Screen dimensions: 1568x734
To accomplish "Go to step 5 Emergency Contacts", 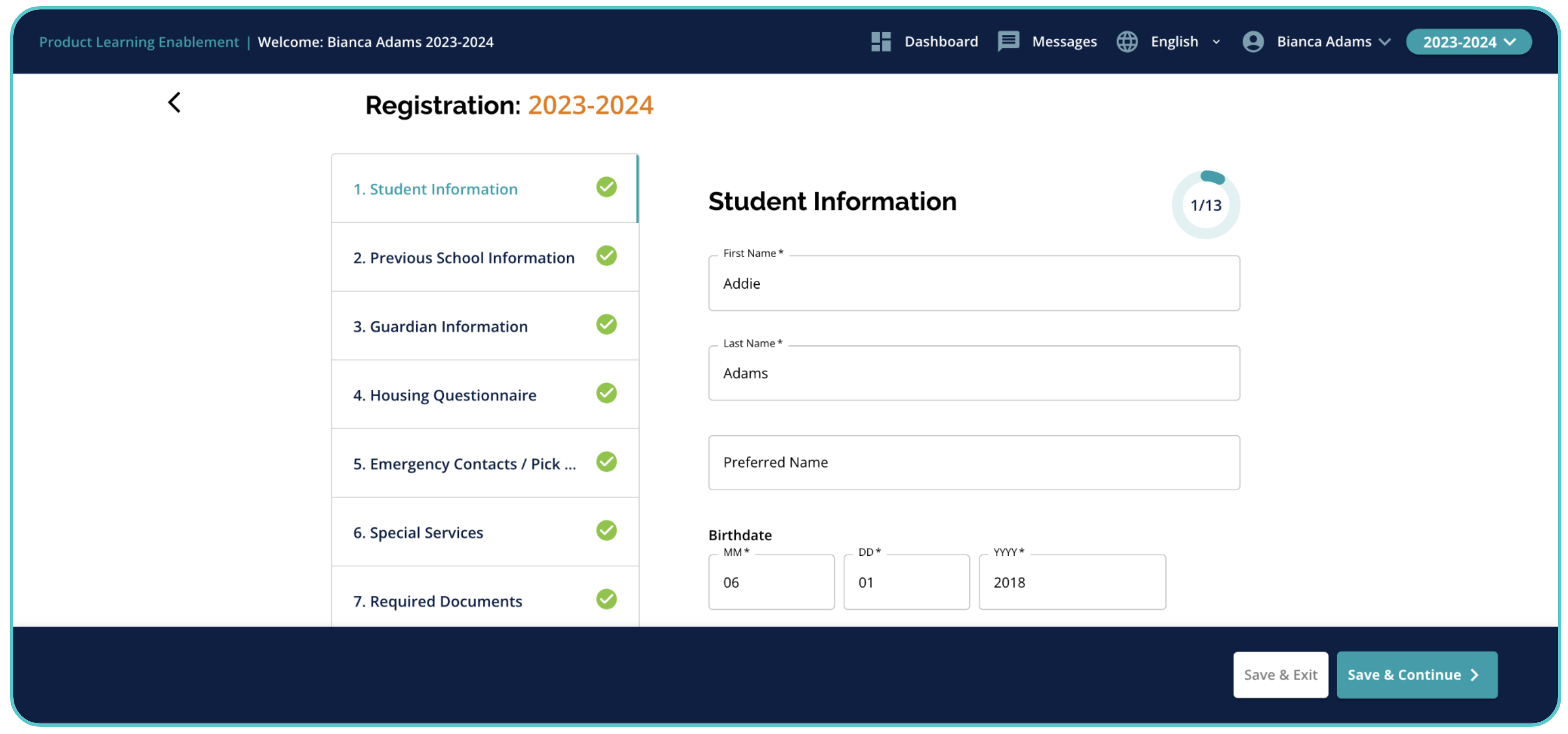I will click(464, 464).
